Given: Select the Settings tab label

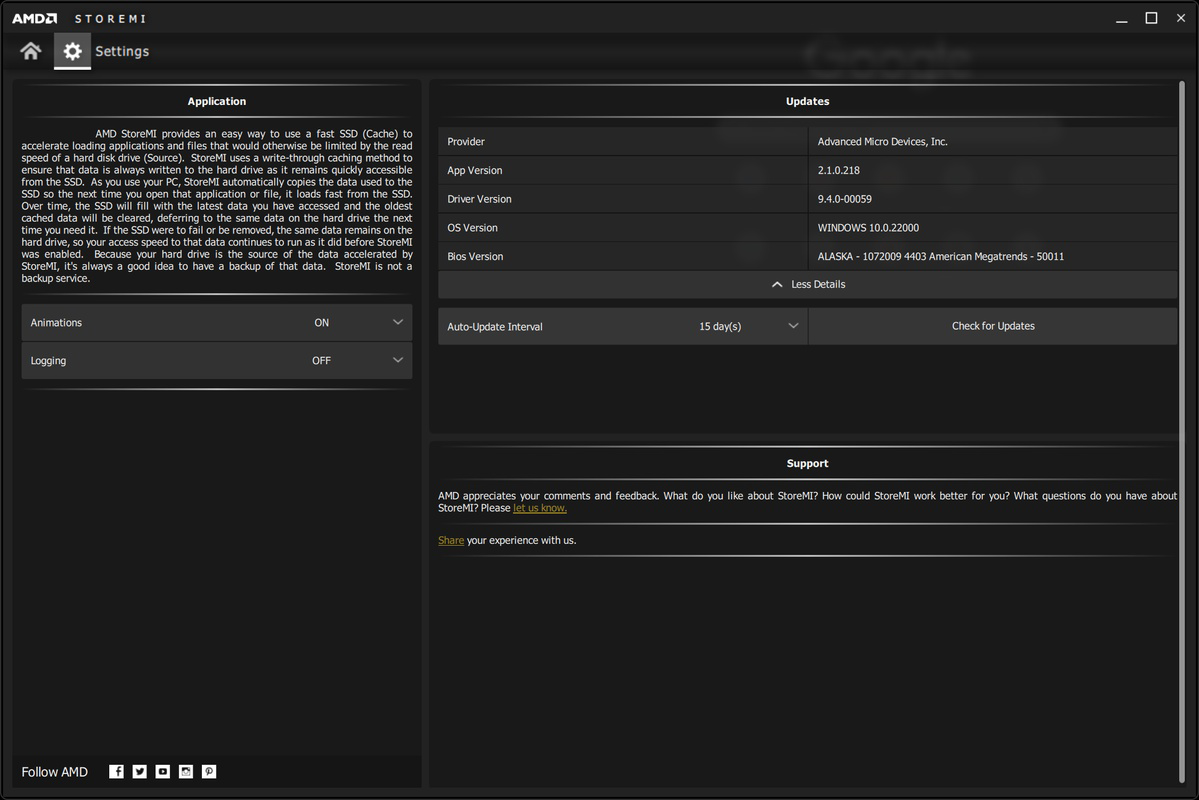Looking at the screenshot, I should pyautogui.click(x=122, y=51).
